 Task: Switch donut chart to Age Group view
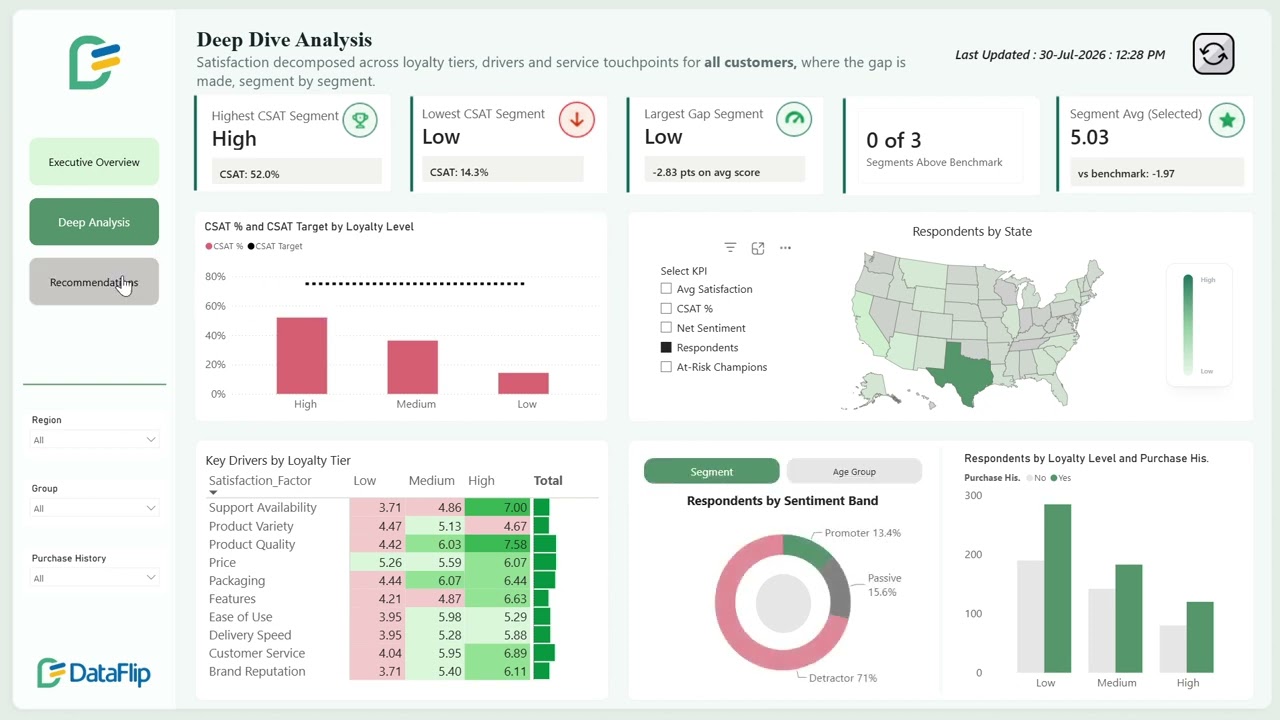tap(854, 472)
